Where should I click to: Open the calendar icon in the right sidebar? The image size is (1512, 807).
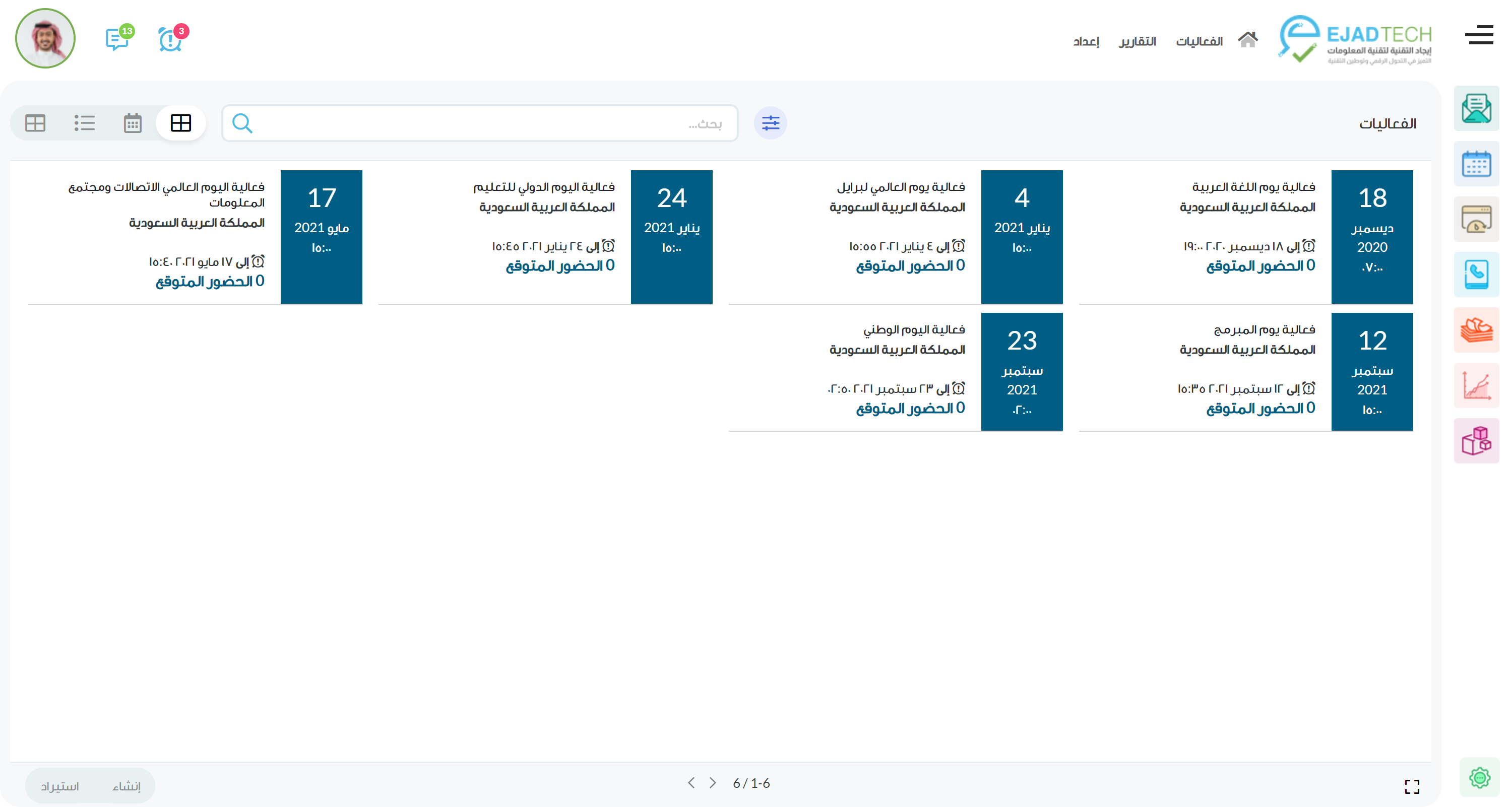click(1477, 164)
